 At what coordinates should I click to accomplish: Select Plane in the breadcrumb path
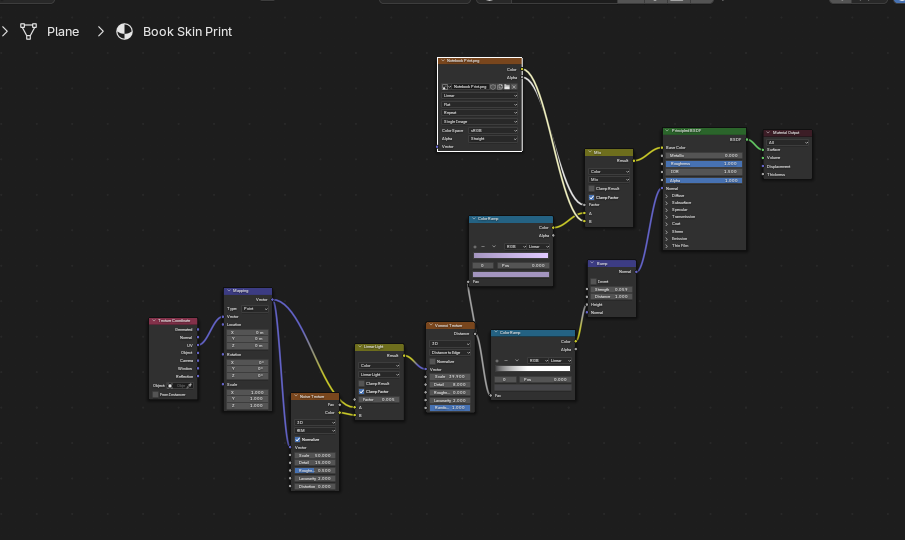click(62, 31)
